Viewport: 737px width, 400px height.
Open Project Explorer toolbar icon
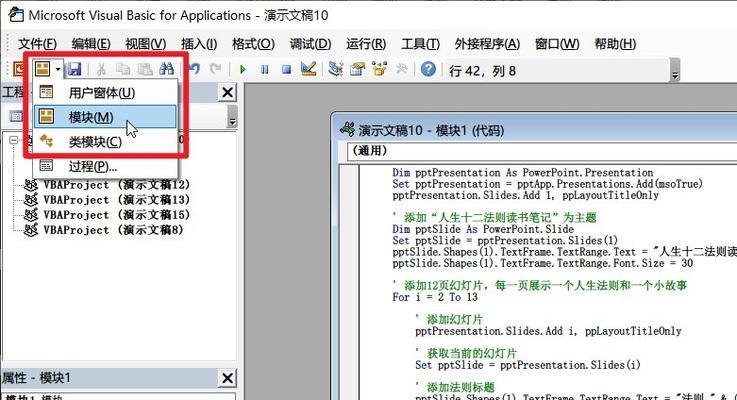tap(336, 69)
